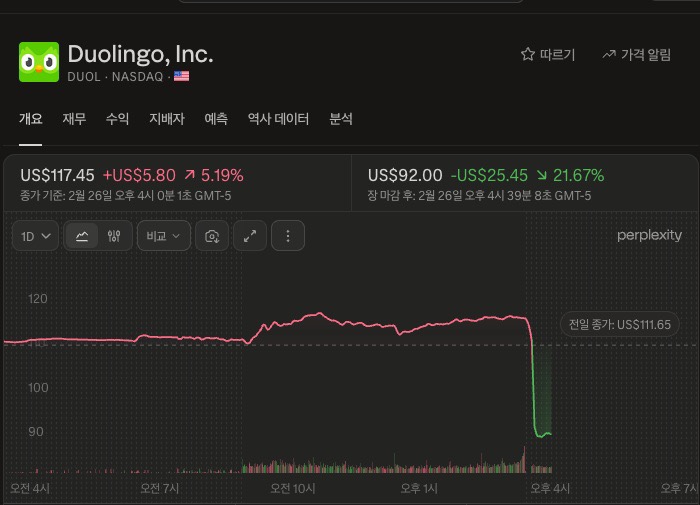
Task: Click the 전일 종가 price label
Action: click(619, 324)
